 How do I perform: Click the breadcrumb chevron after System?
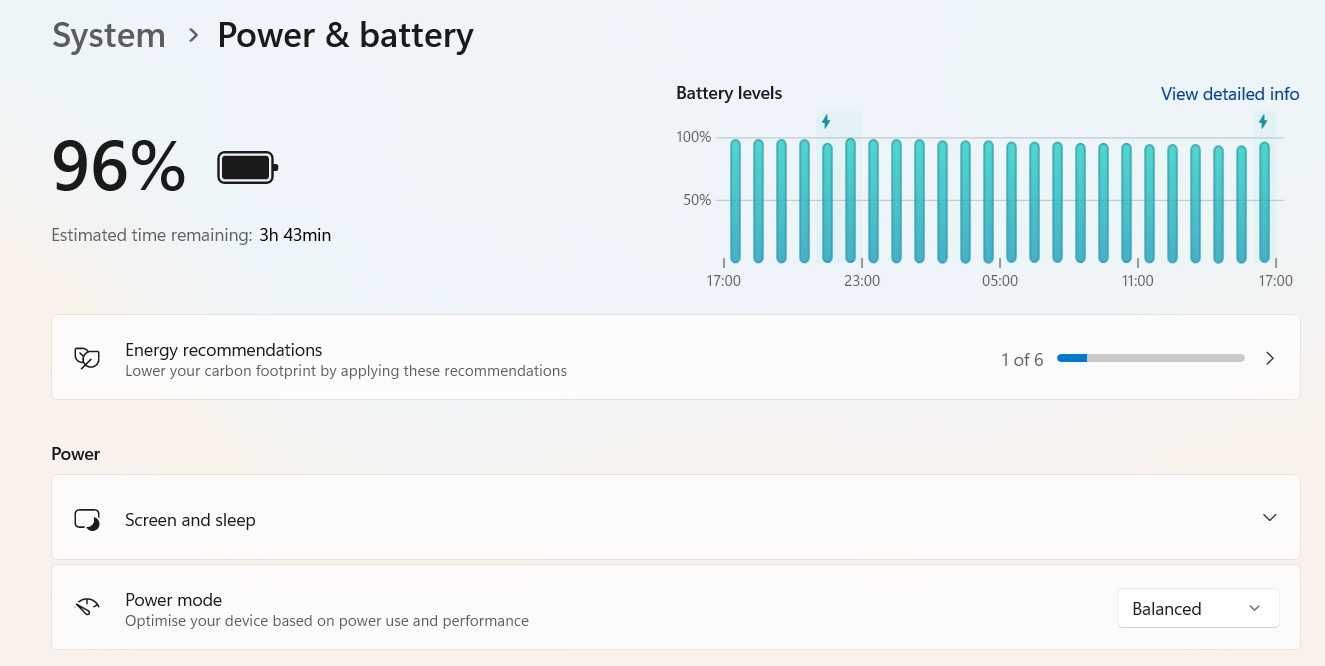coord(193,36)
